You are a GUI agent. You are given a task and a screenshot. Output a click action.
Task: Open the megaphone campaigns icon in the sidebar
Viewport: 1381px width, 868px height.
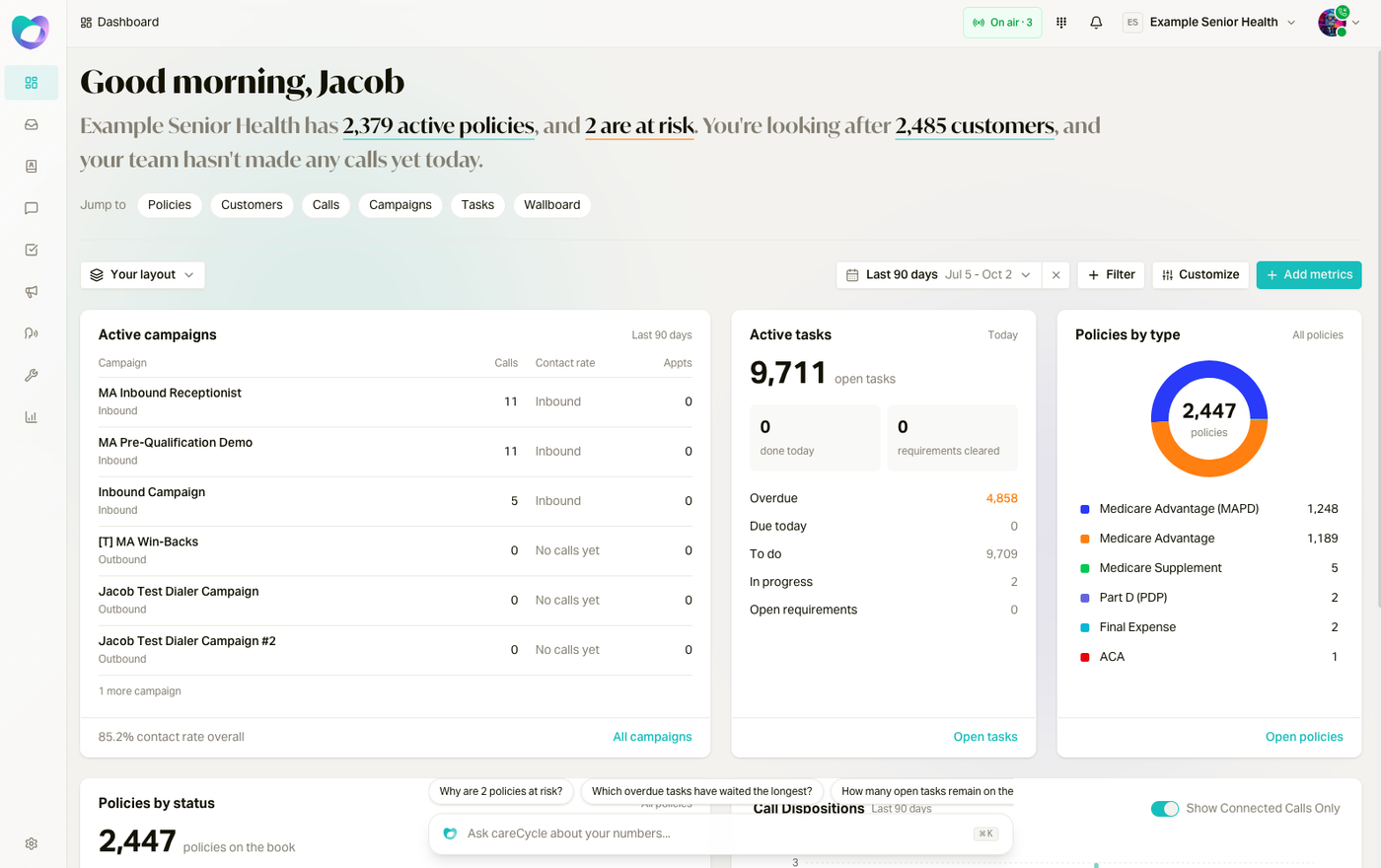[x=32, y=292]
